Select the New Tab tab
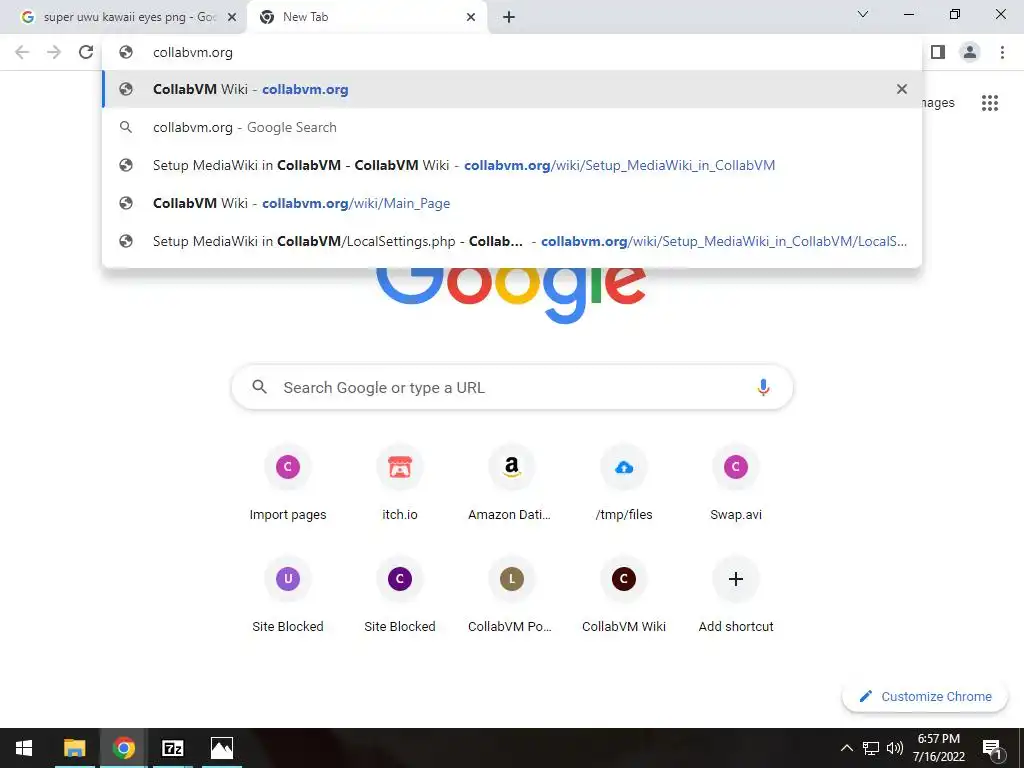 (367, 17)
